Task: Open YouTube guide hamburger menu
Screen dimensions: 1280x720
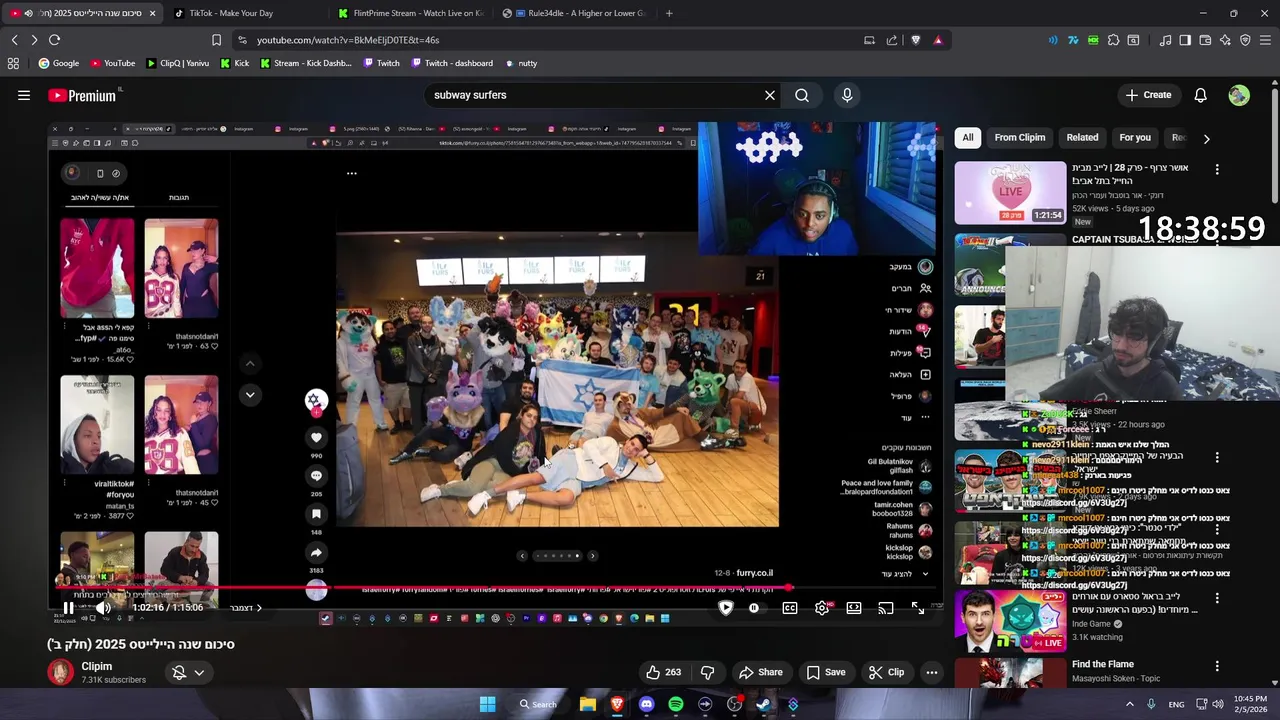Action: [24, 95]
